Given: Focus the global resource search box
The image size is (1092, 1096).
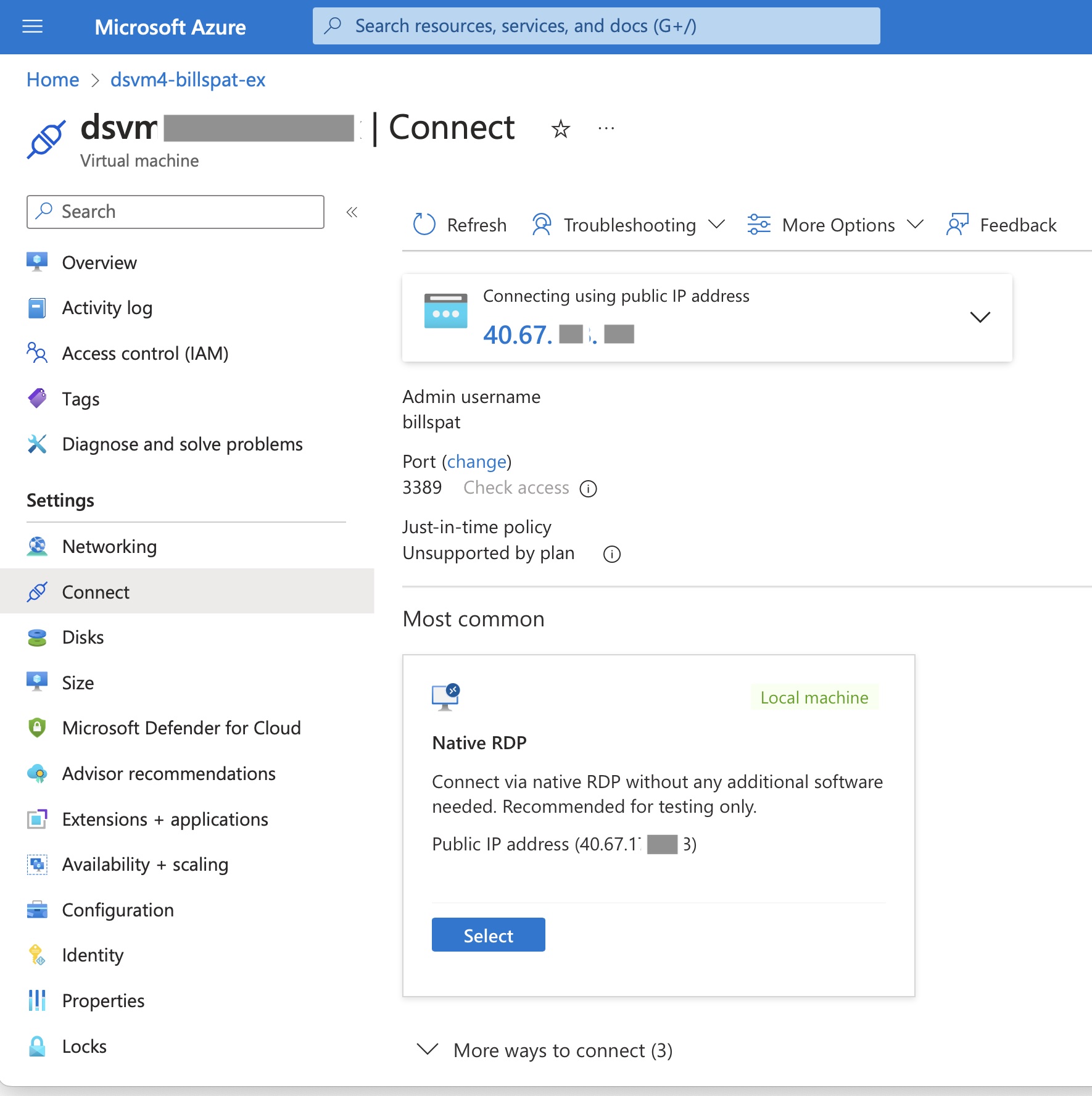Looking at the screenshot, I should coord(596,26).
